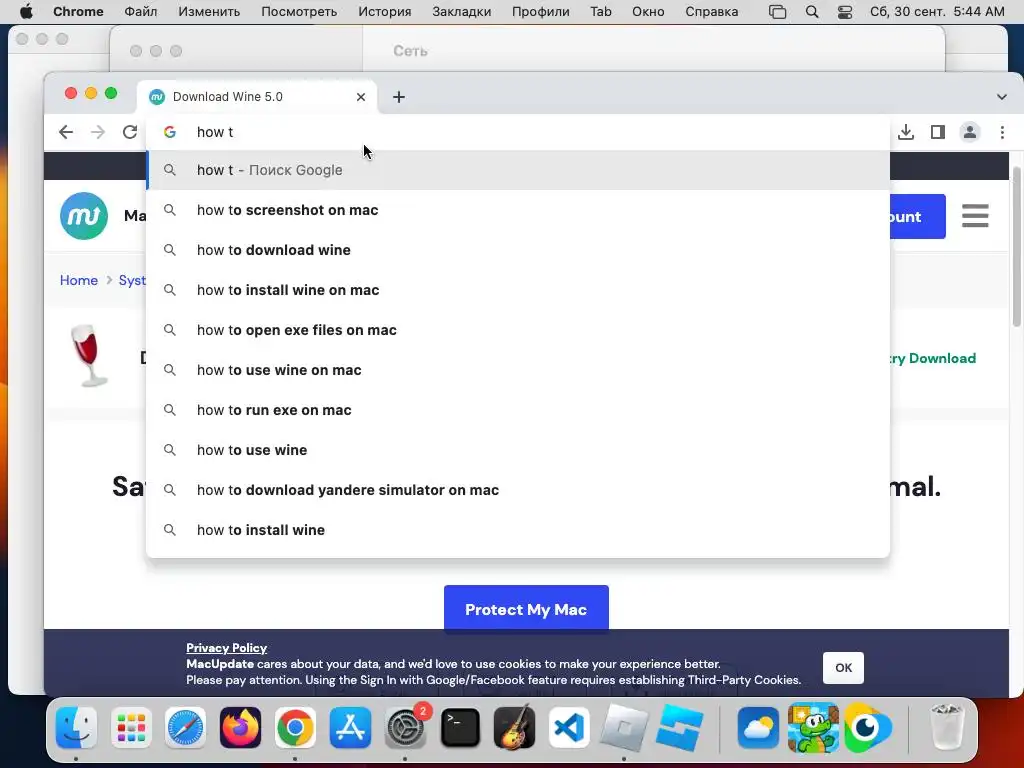Go to Home breadcrumb link
1024x768 pixels.
[78, 280]
